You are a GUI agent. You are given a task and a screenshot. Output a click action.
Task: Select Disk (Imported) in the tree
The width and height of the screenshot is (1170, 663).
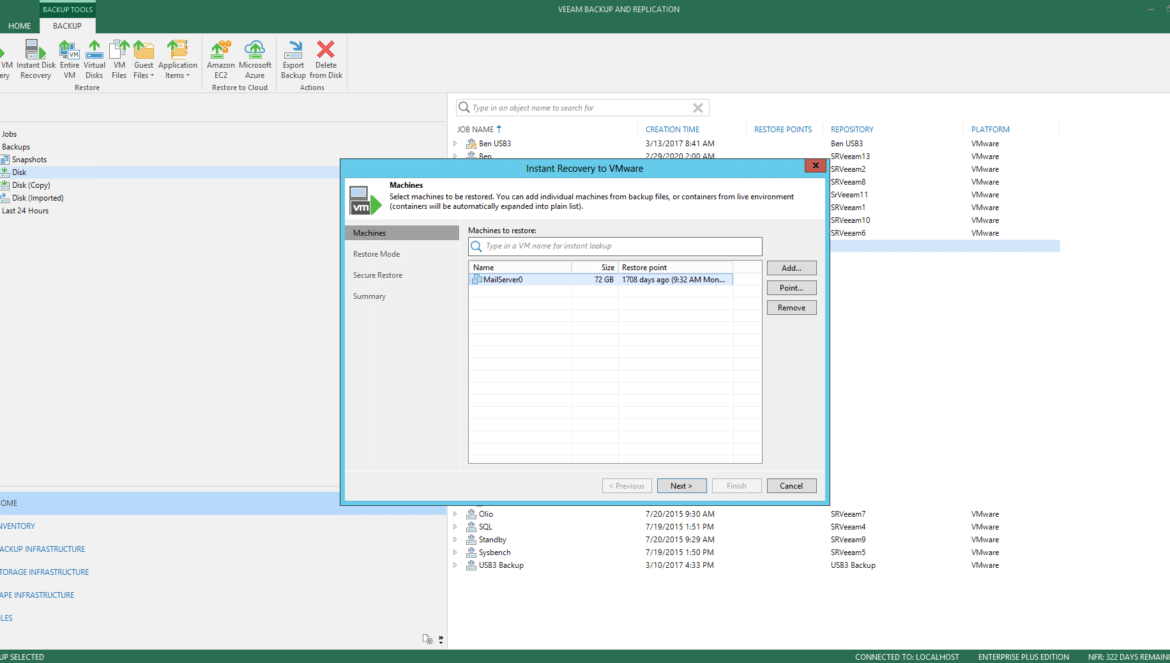click(x=37, y=198)
